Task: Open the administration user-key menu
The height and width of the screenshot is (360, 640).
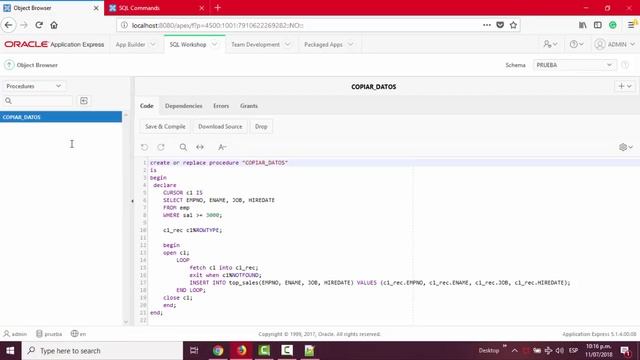Action: coord(550,44)
